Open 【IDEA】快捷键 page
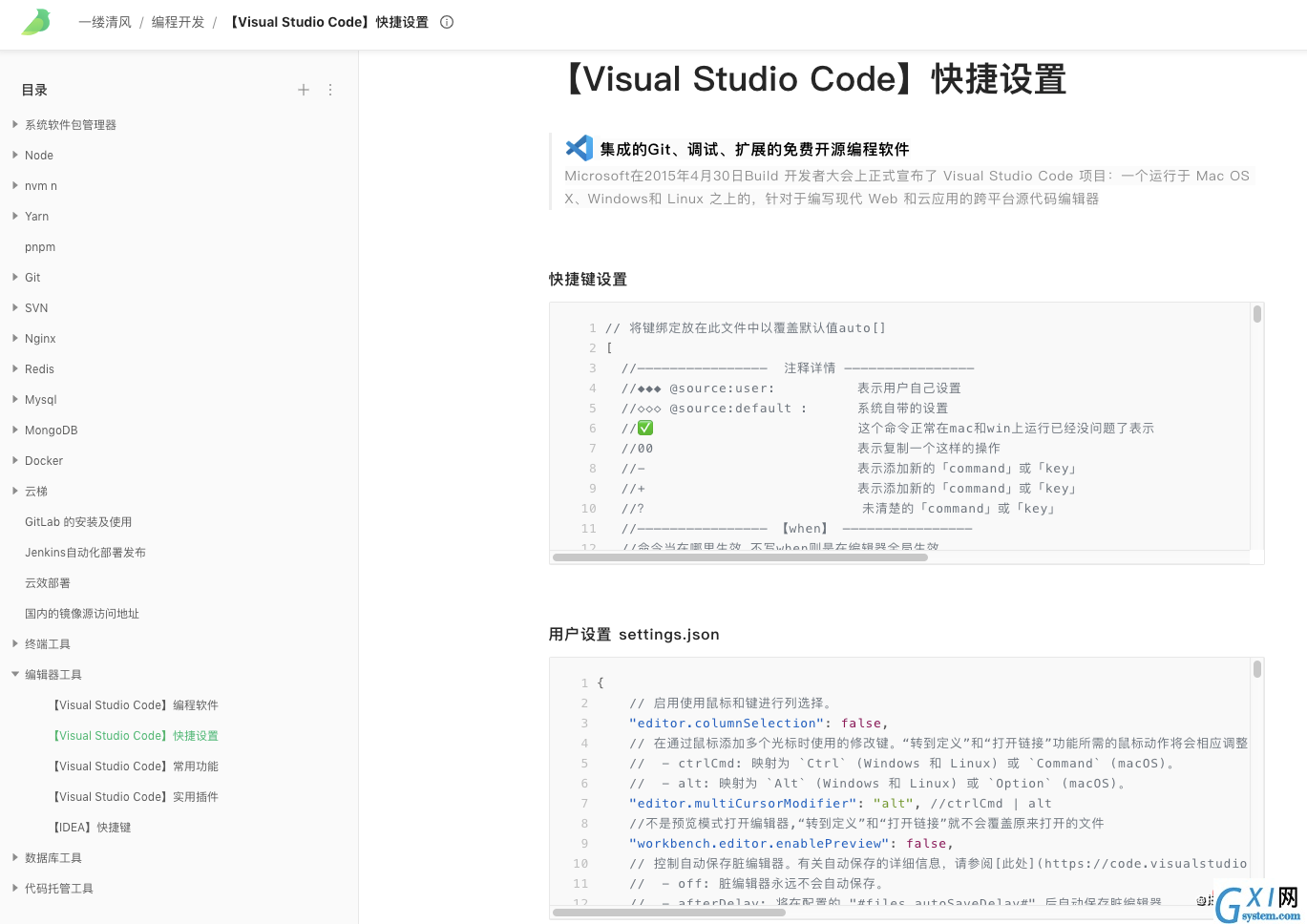This screenshot has height=924, width=1307. 92,828
